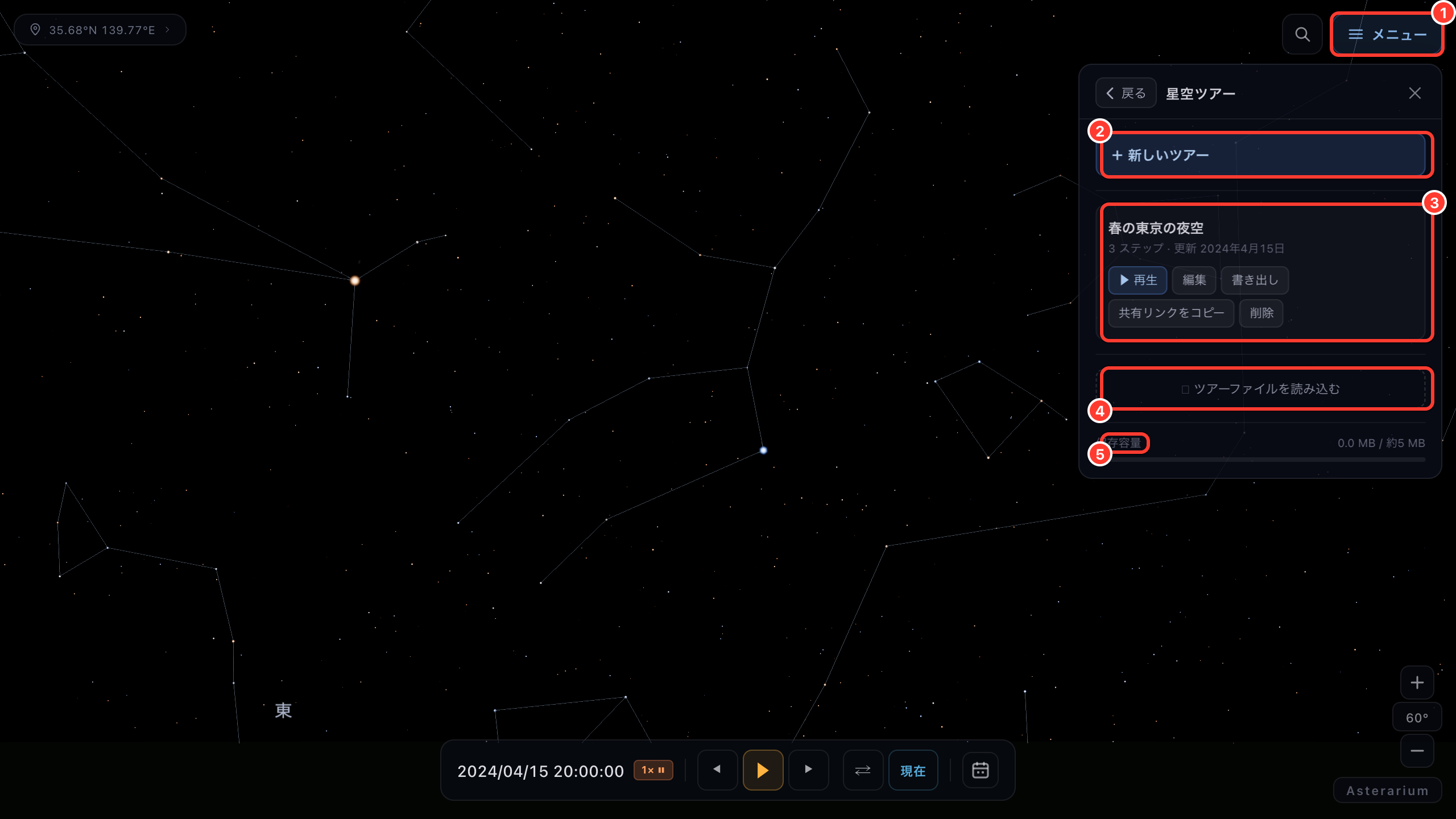Export the tour via 書き出し
This screenshot has width=1456, height=819.
[1255, 280]
